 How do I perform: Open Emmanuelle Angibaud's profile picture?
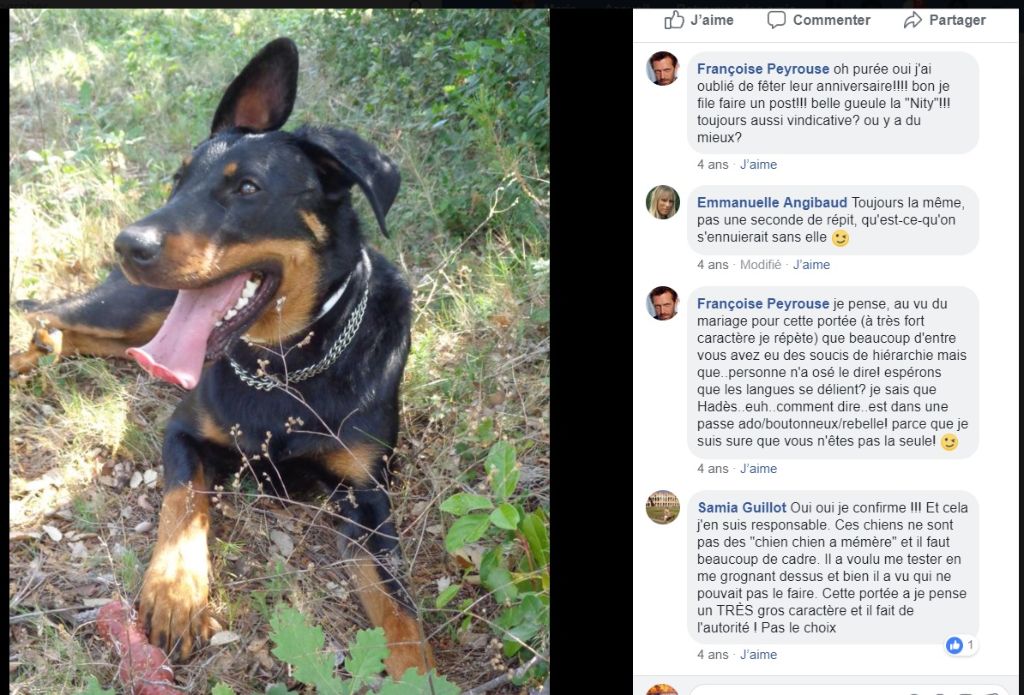(x=663, y=202)
